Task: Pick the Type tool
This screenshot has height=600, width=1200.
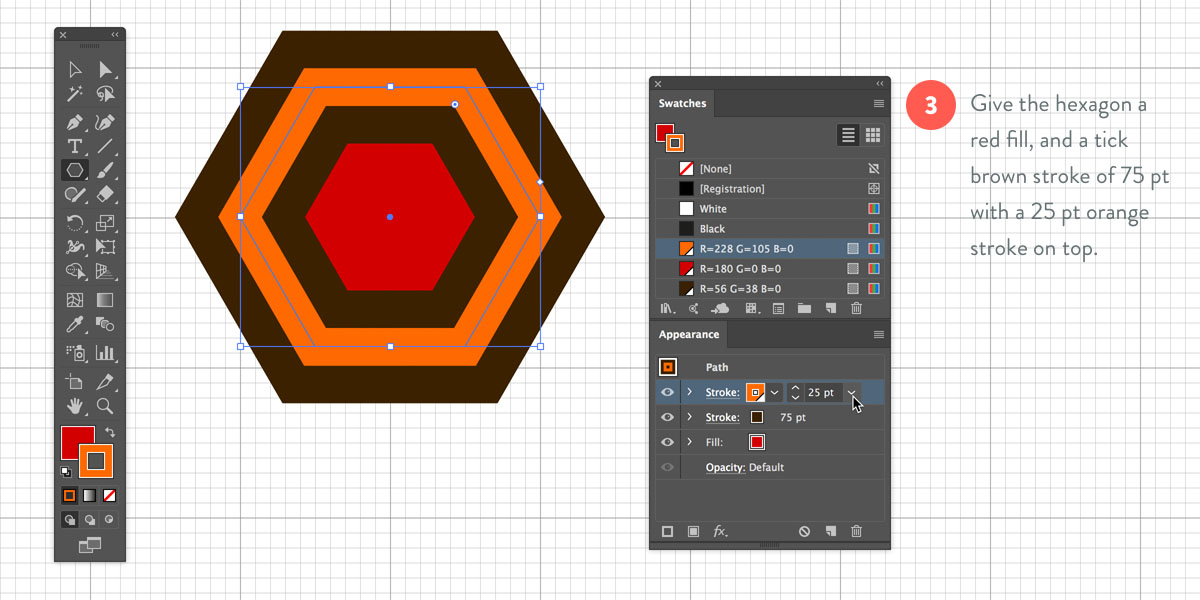Action: [x=75, y=146]
